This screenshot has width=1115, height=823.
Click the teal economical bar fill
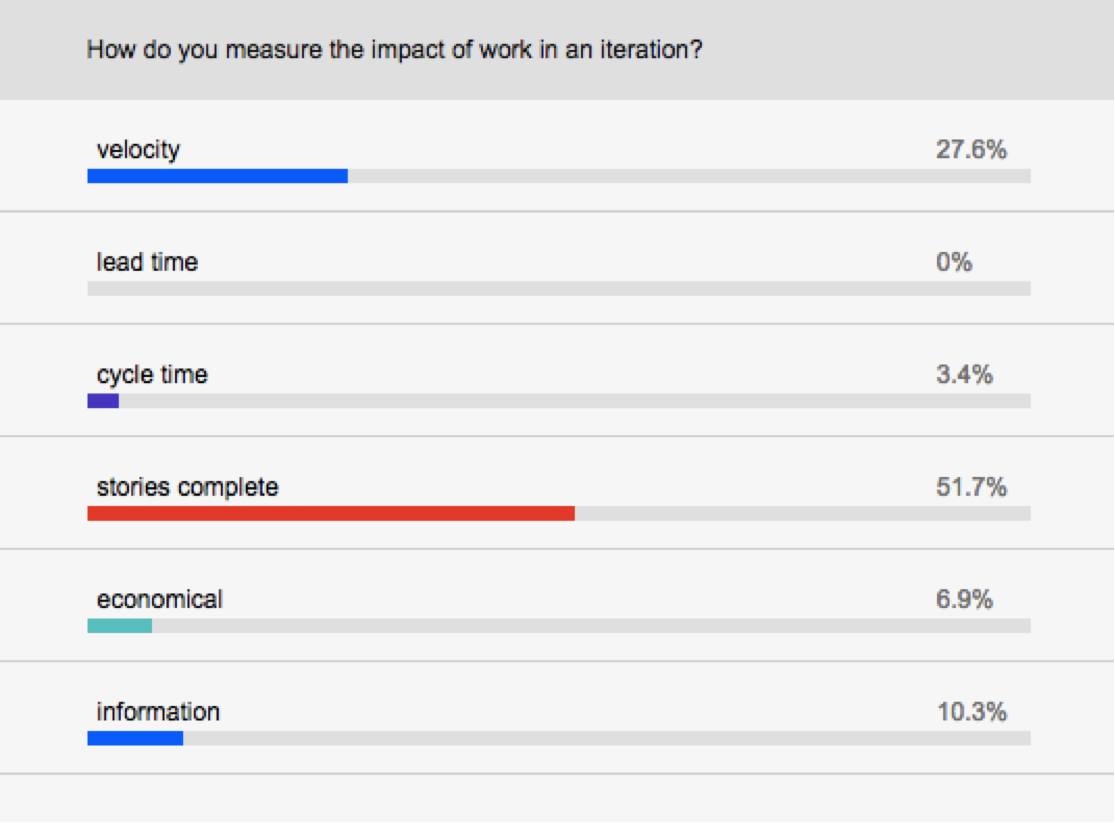tap(119, 626)
